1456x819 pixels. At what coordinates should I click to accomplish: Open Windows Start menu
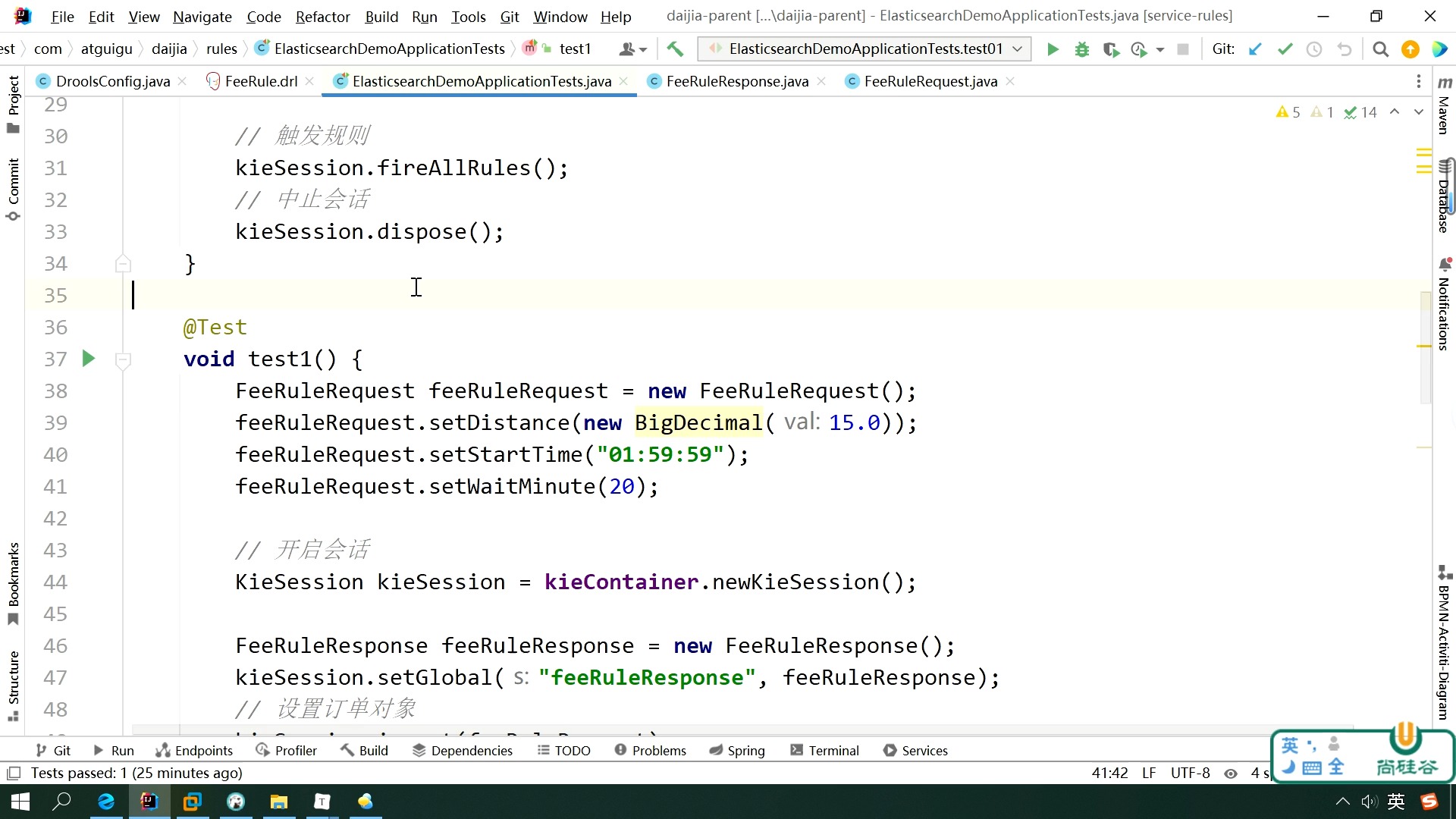pos(20,802)
